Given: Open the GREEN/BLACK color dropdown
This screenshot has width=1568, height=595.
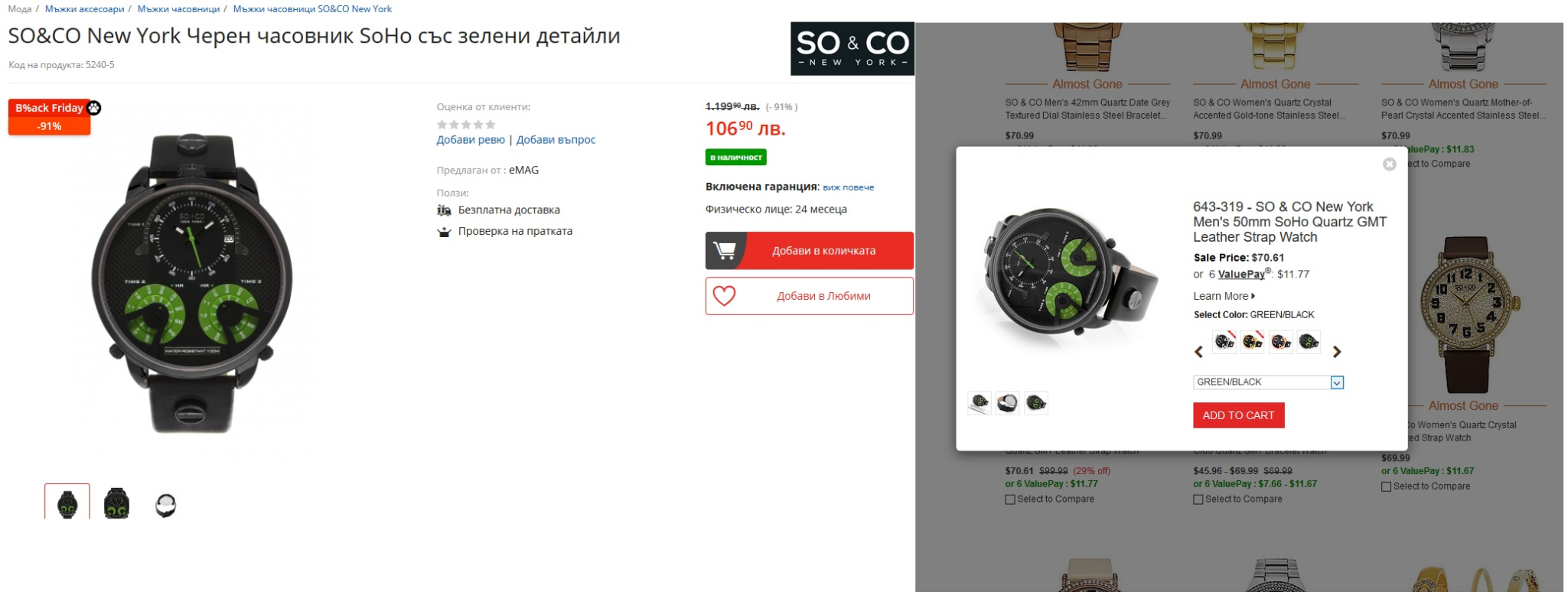Looking at the screenshot, I should [1268, 382].
